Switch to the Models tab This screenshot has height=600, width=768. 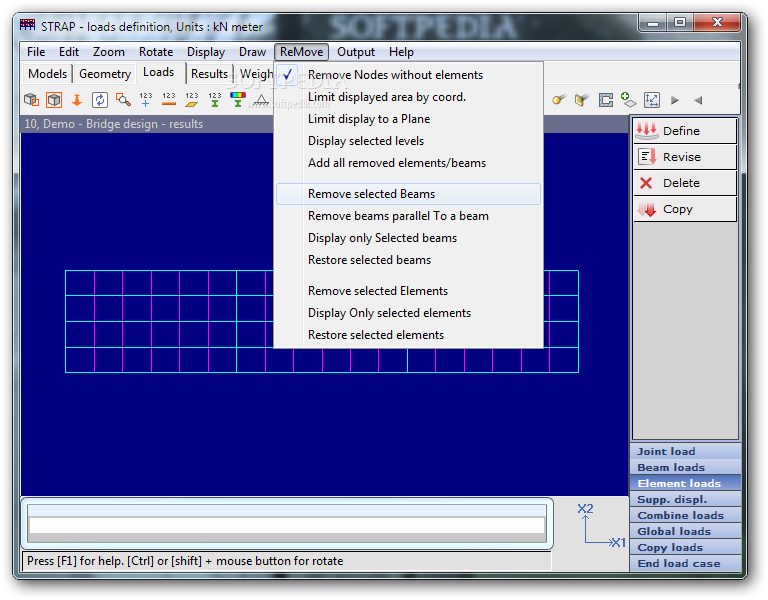point(48,74)
